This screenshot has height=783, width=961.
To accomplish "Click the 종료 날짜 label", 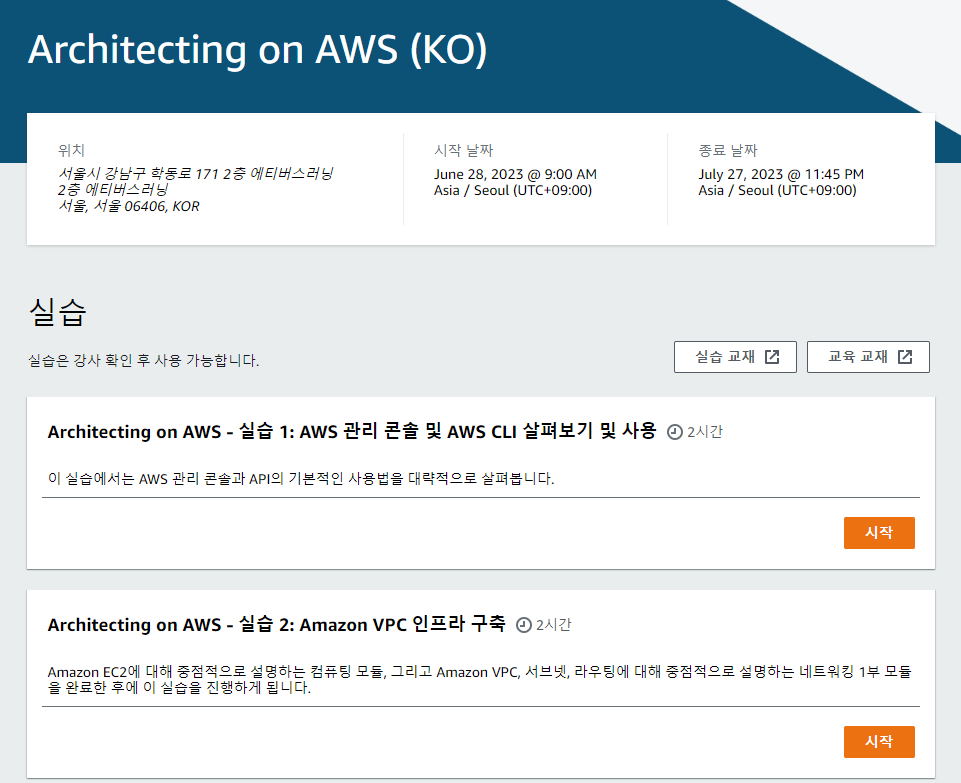I will [727, 150].
